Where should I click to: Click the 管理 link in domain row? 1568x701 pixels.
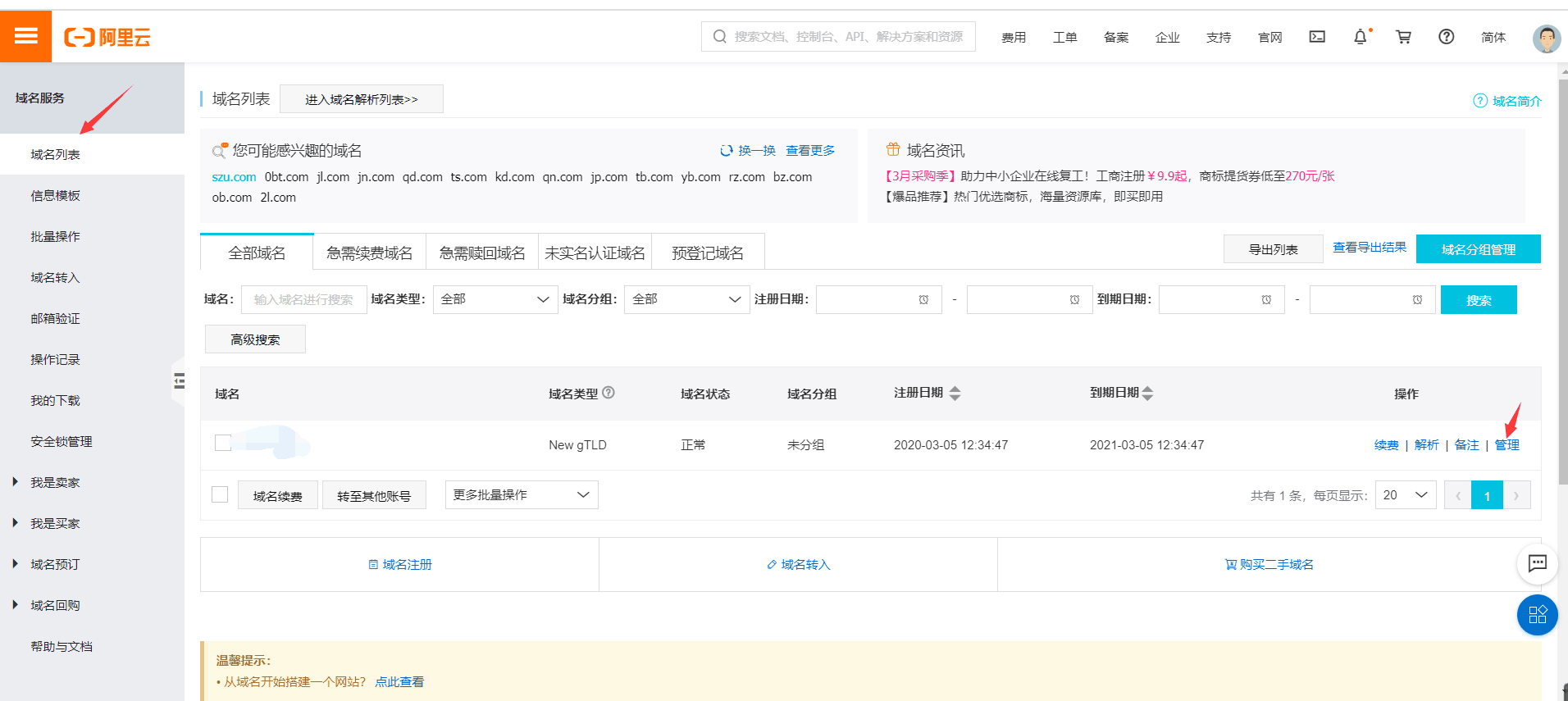(x=1507, y=444)
